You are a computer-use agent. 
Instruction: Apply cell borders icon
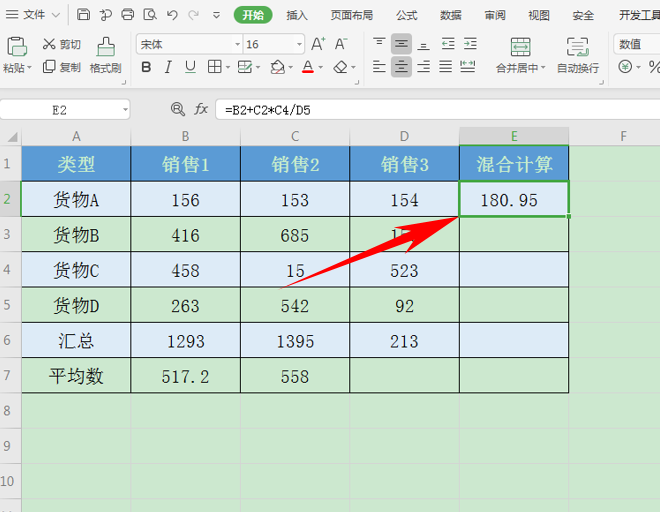(x=215, y=67)
